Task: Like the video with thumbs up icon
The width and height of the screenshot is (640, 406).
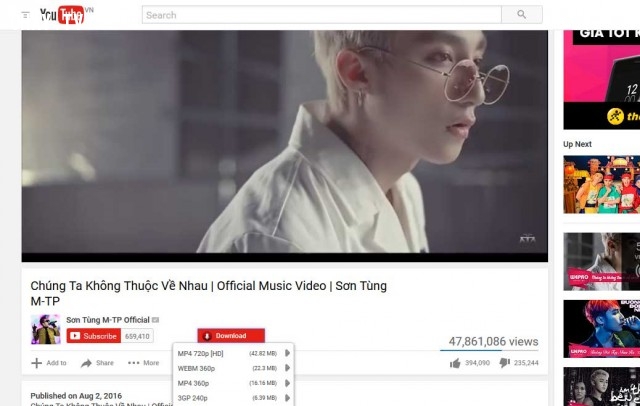Action: coord(455,363)
